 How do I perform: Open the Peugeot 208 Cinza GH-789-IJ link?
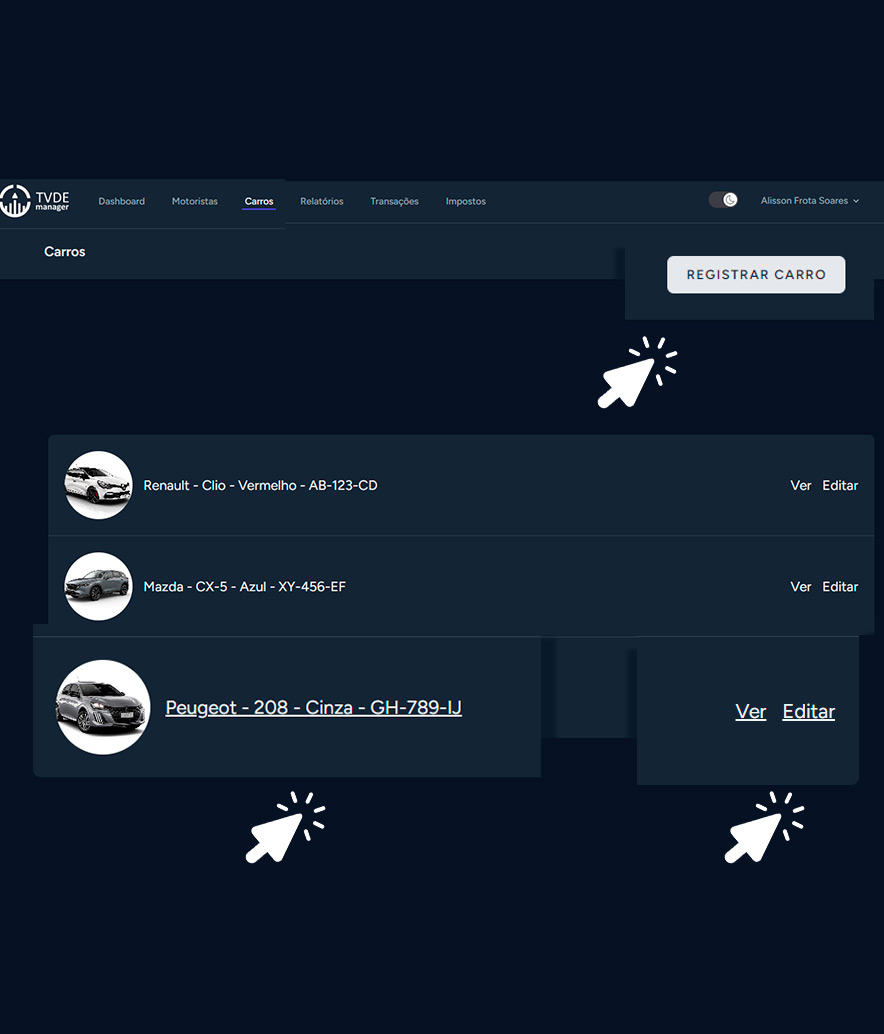[313, 708]
